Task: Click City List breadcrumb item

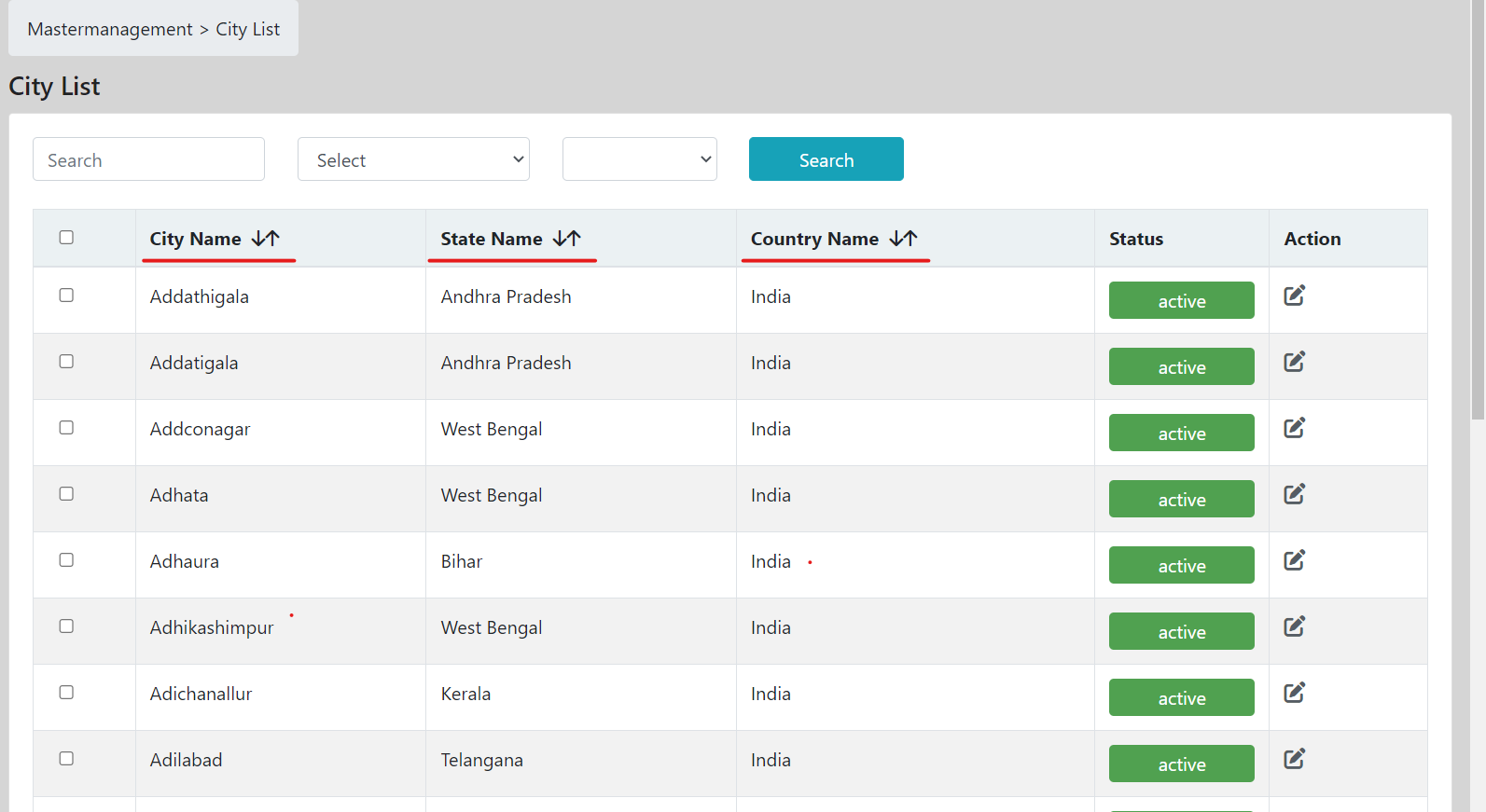Action: pyautogui.click(x=248, y=29)
